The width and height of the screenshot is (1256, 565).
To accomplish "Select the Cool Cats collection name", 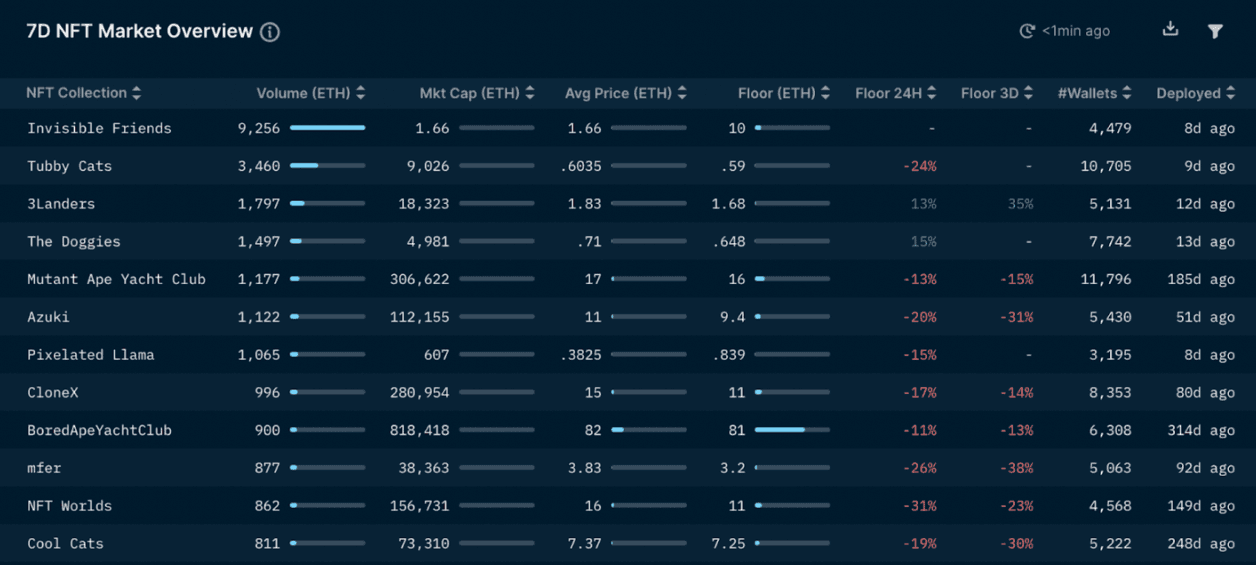I will tap(65, 544).
